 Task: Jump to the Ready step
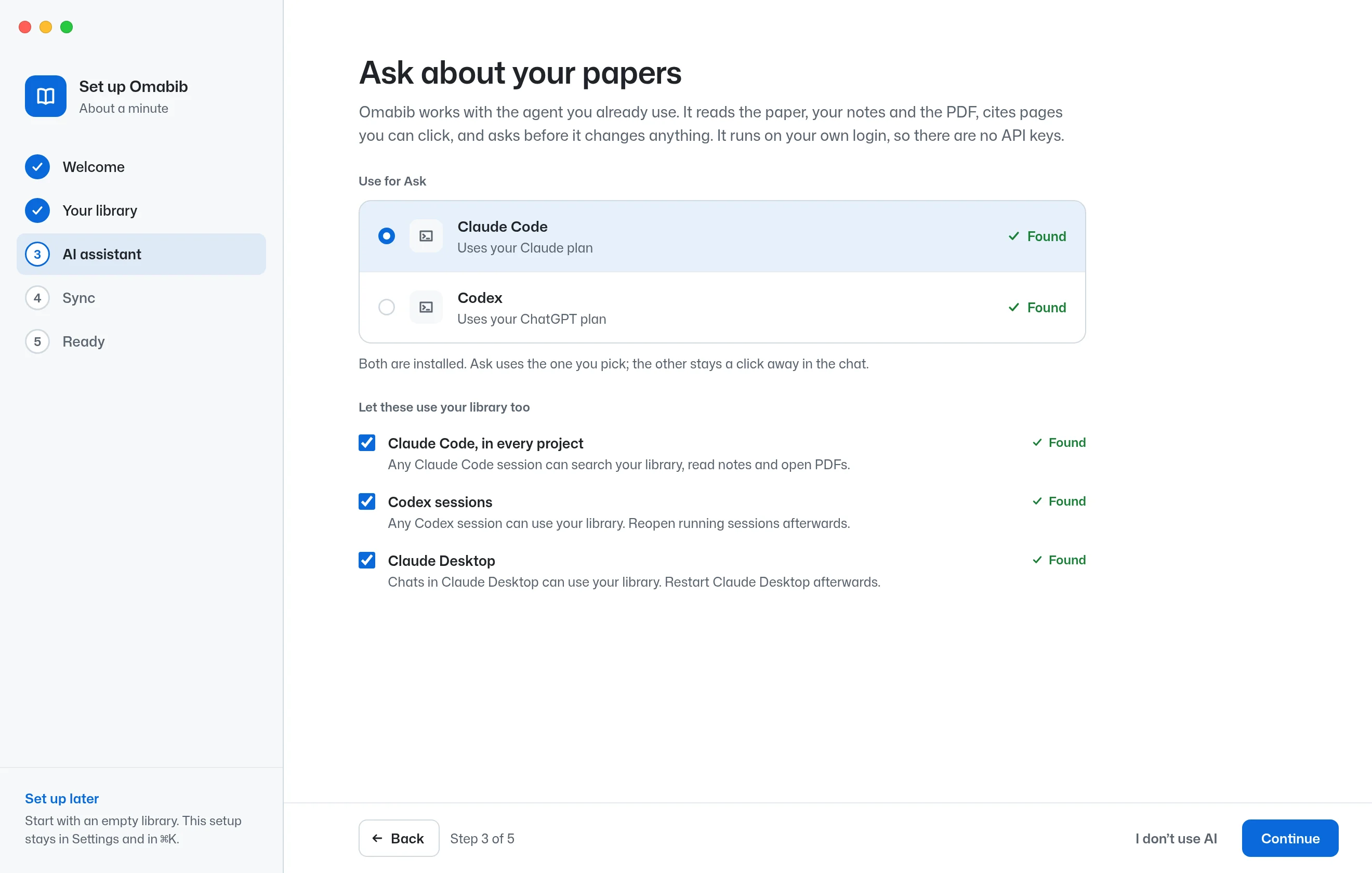(141, 342)
